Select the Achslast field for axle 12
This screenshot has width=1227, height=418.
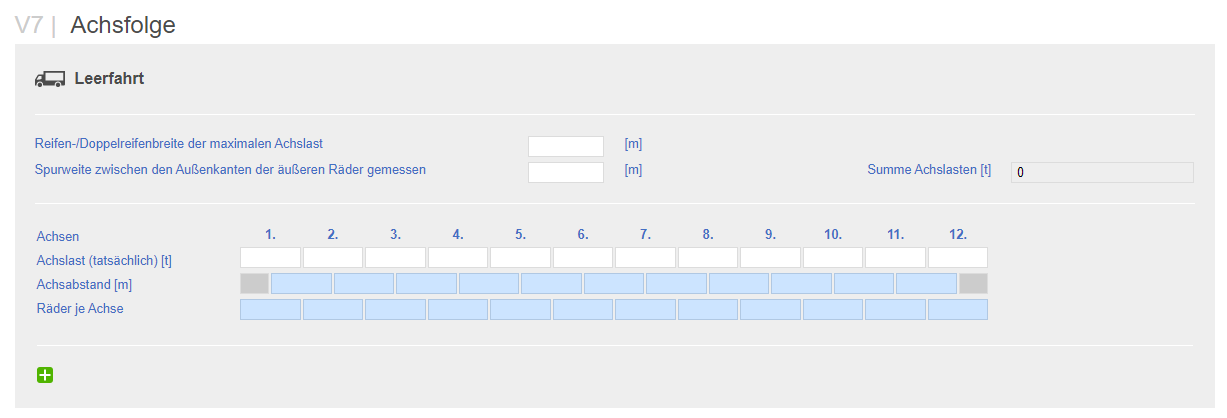[x=958, y=258]
